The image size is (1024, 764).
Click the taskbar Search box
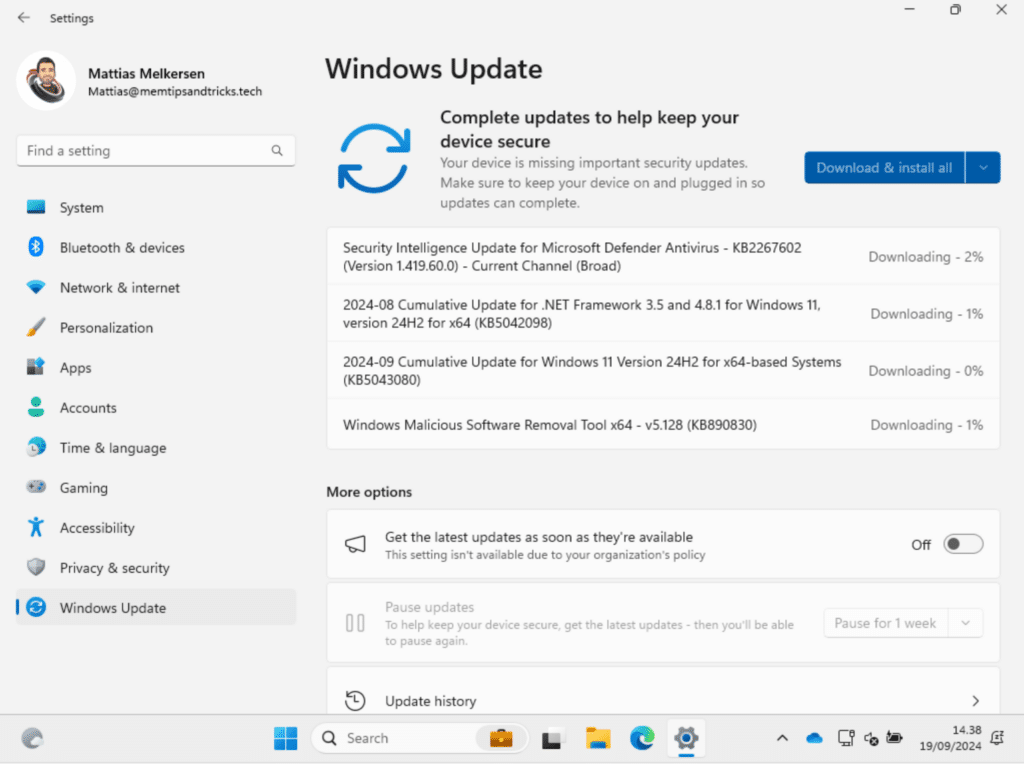tap(420, 739)
